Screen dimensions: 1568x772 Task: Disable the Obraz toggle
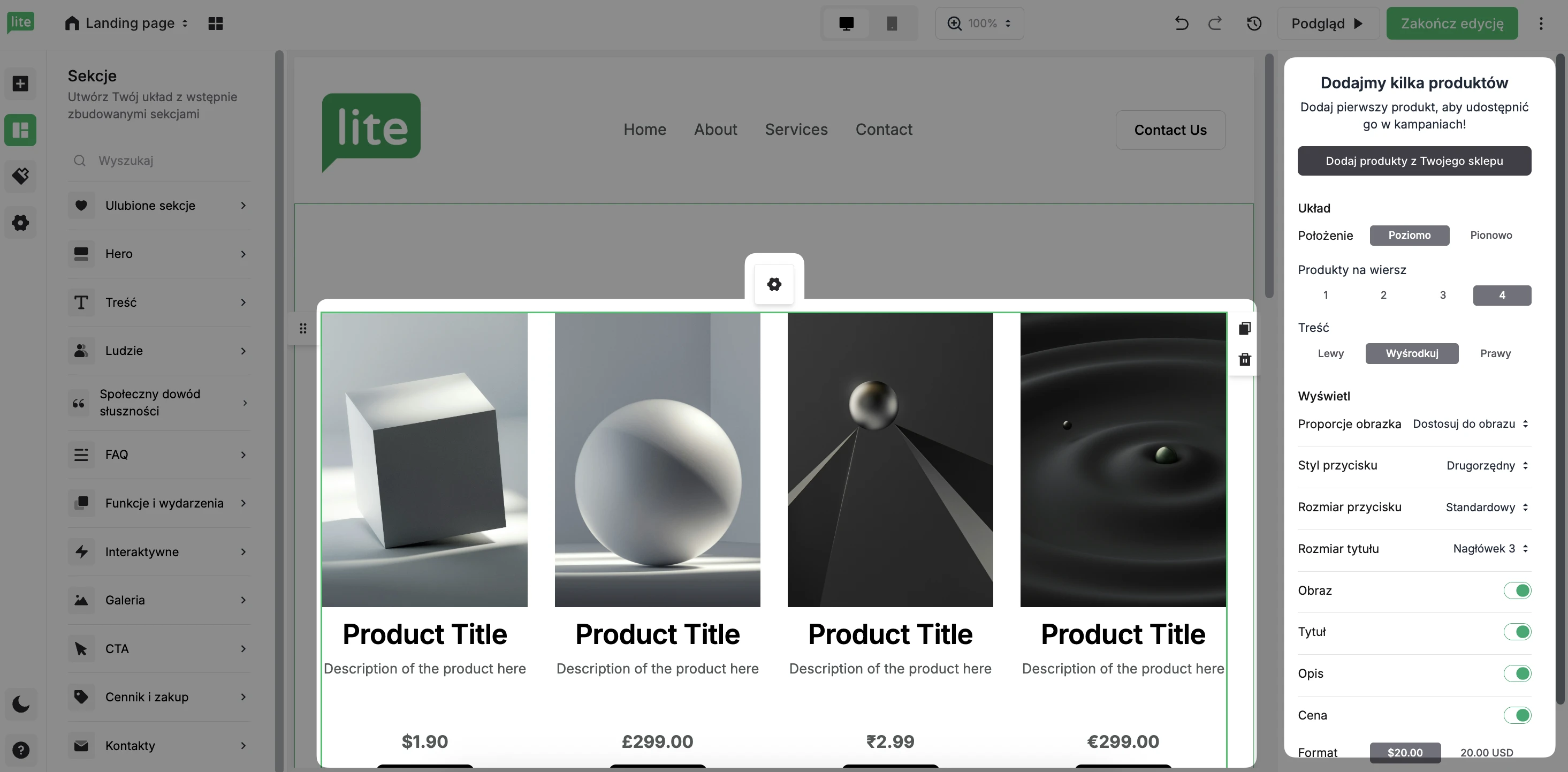point(1516,591)
